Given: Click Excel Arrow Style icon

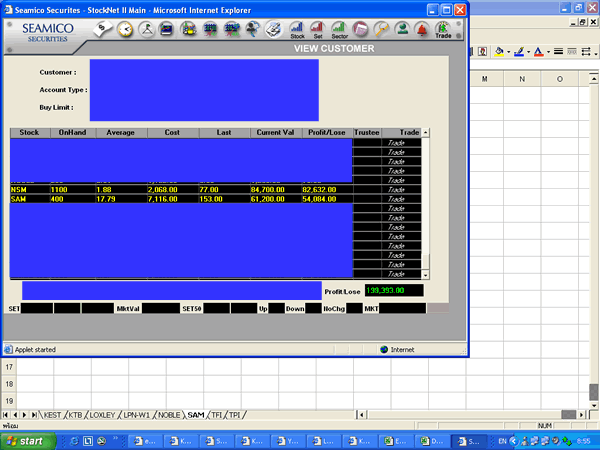Looking at the screenshot, I should coord(585,51).
